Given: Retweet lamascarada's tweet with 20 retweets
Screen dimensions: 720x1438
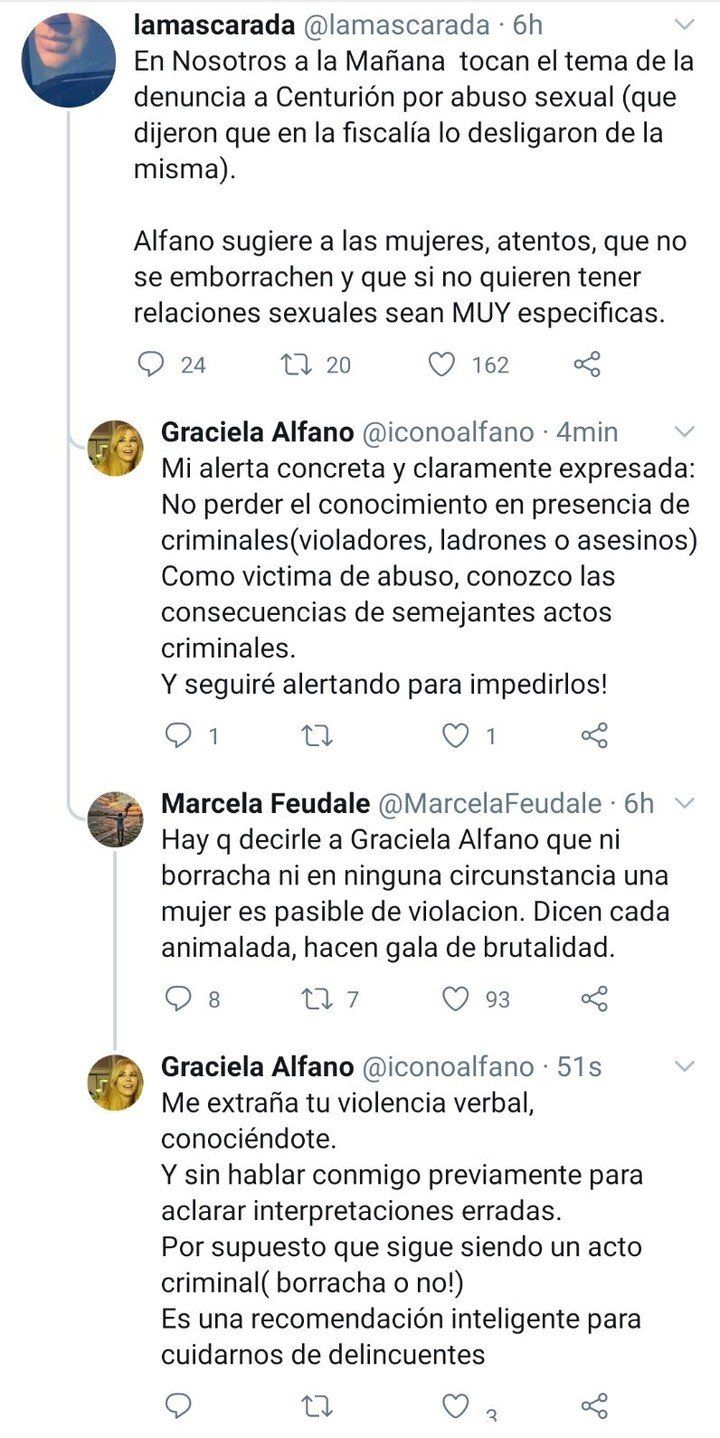Looking at the screenshot, I should (297, 364).
